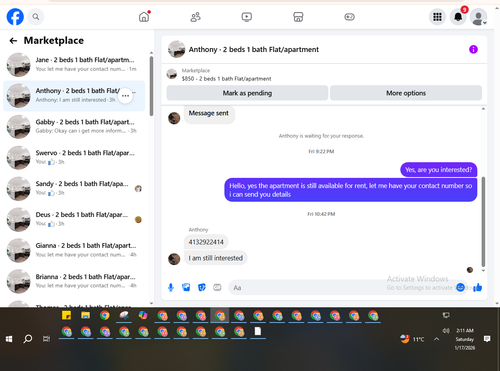The width and height of the screenshot is (500, 371).
Task: Click the More options button
Action: pyautogui.click(x=406, y=93)
